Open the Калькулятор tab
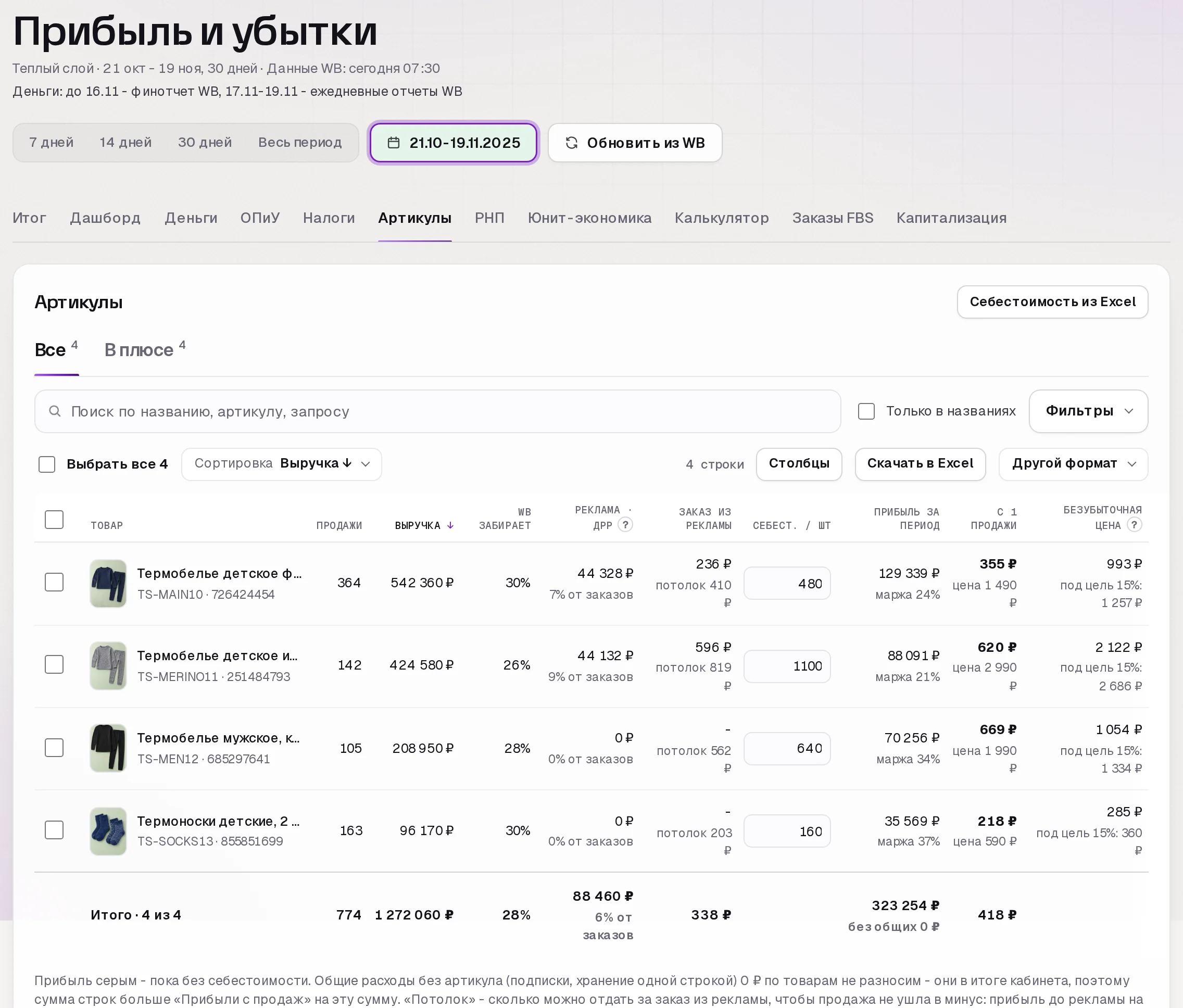 click(x=722, y=218)
